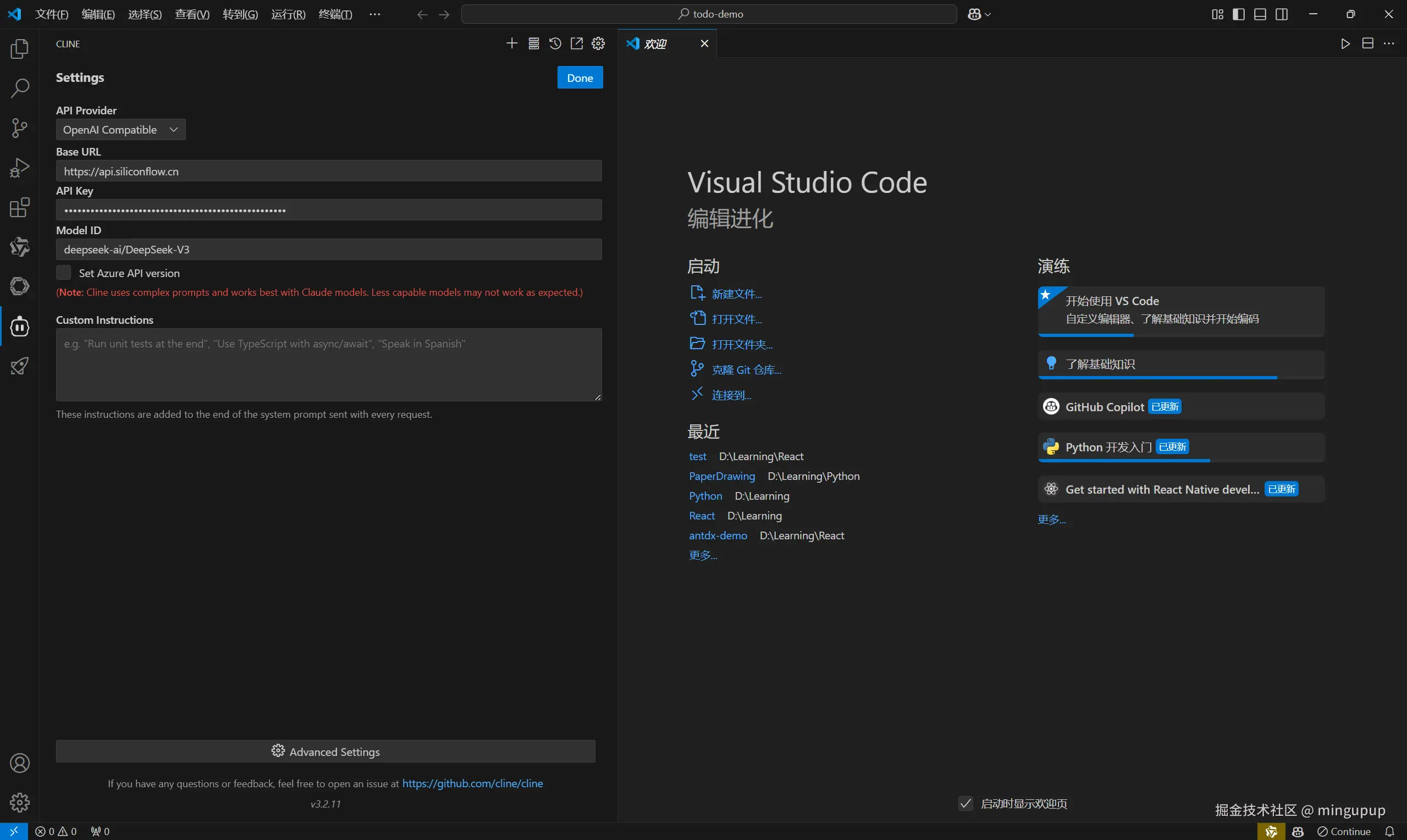Open the Explorer view in activity bar
Viewport: 1407px width, 840px height.
click(x=19, y=49)
